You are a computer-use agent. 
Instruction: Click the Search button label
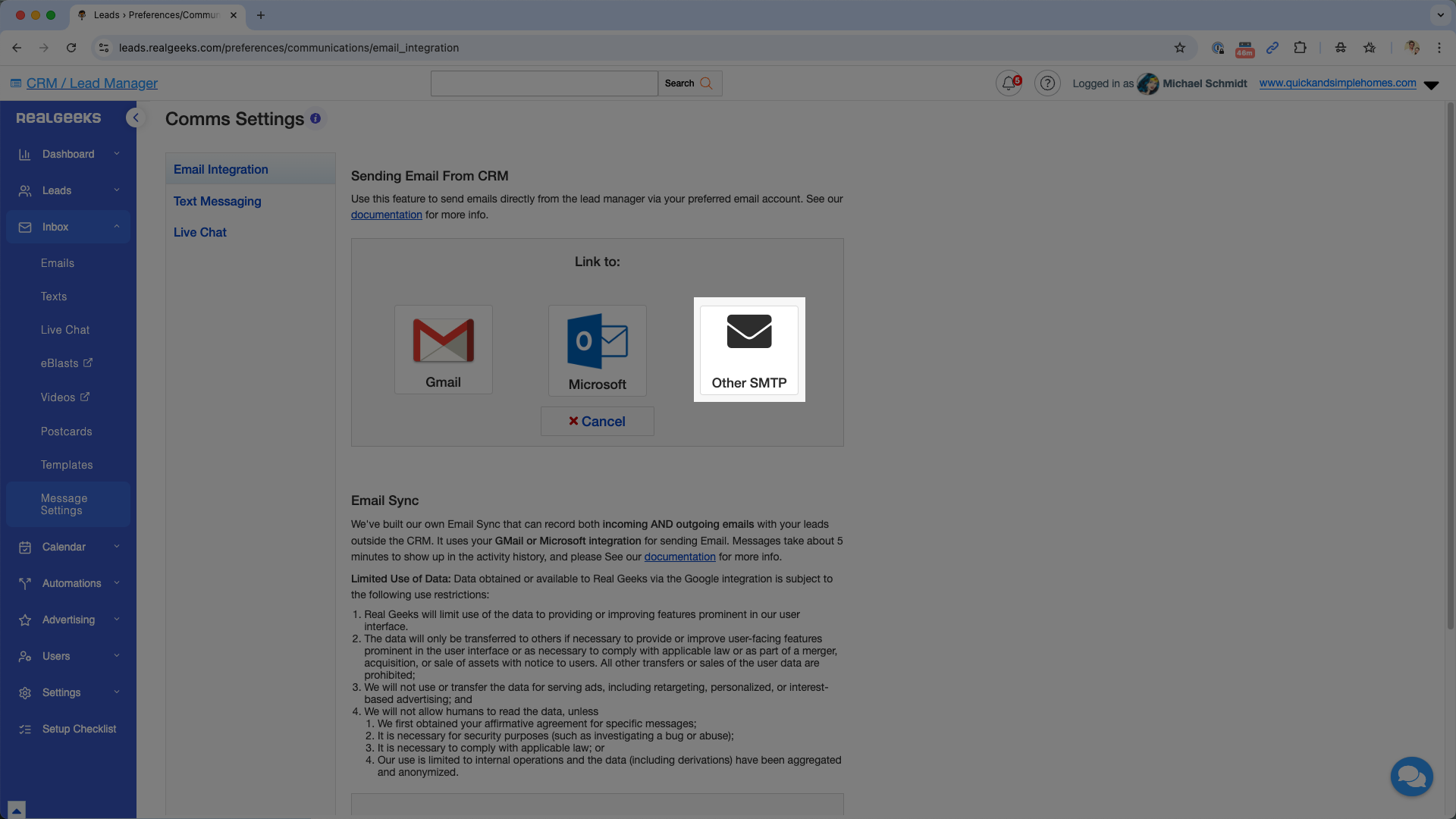[679, 83]
